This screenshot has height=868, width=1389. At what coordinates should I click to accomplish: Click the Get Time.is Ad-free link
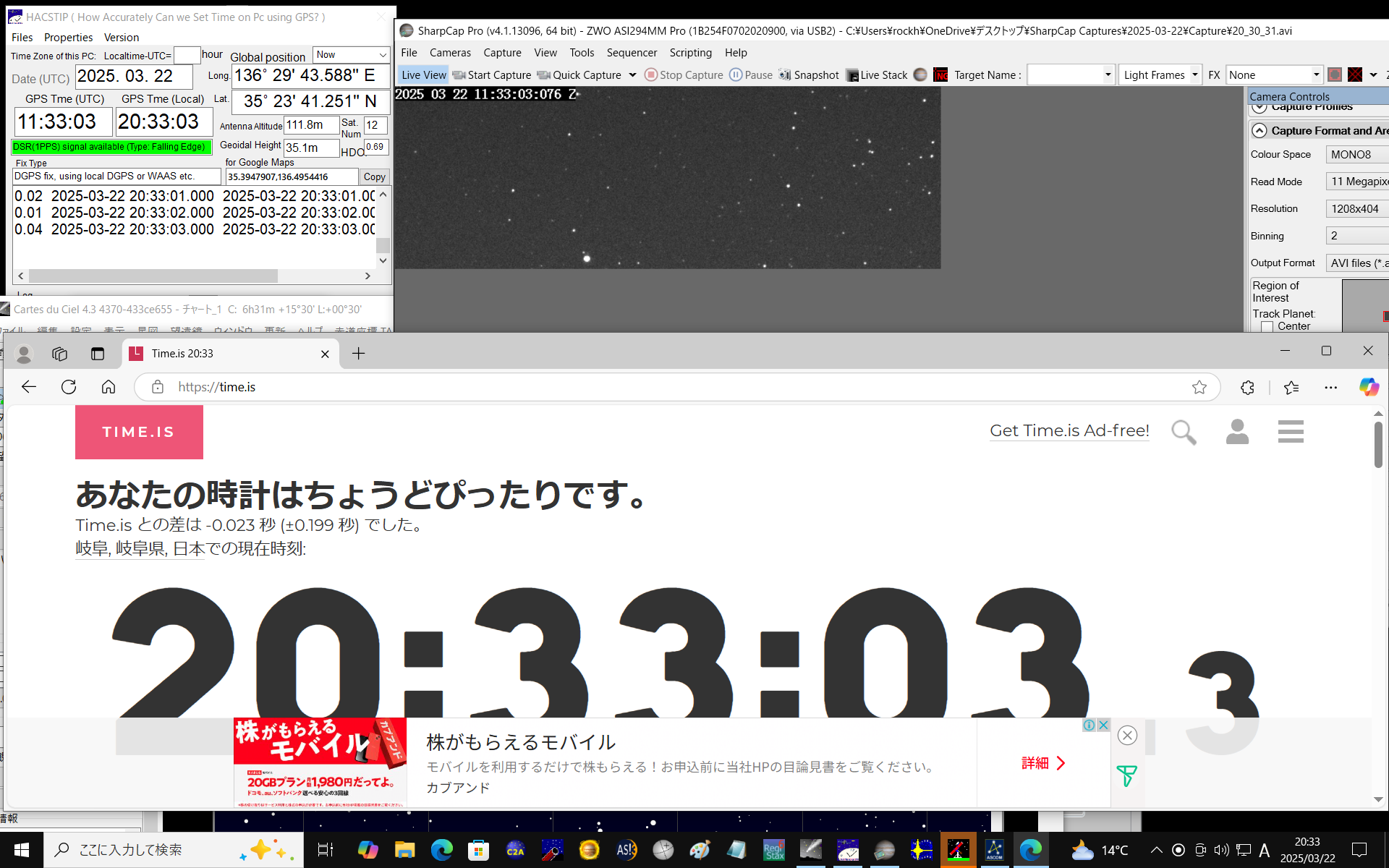pyautogui.click(x=1069, y=431)
